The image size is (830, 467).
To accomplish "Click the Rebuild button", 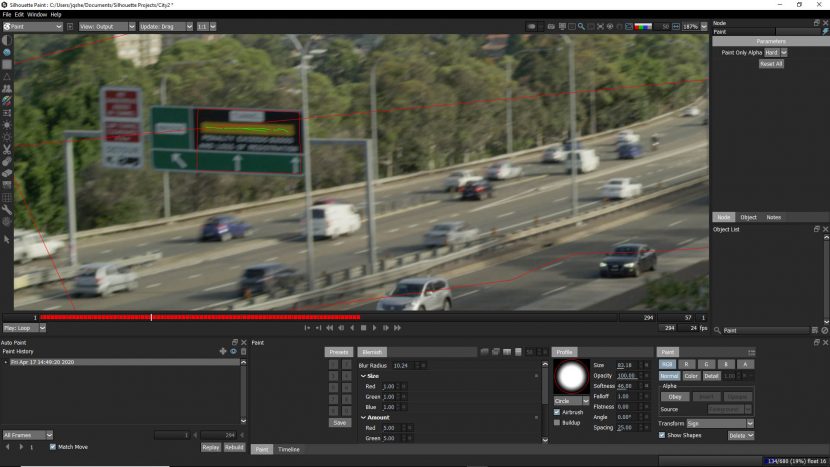I will (x=233, y=447).
